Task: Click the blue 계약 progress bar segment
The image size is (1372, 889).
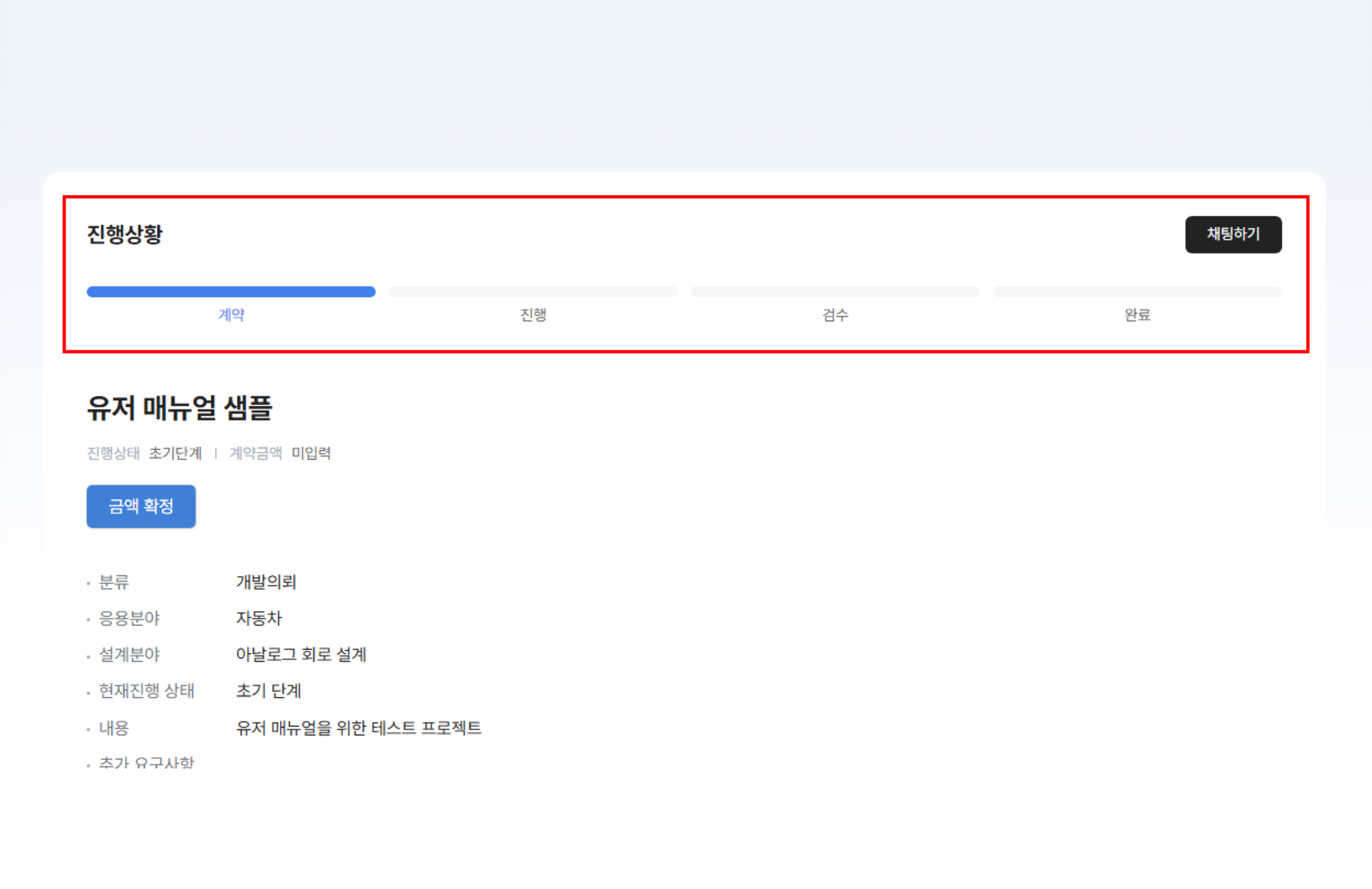Action: point(231,291)
